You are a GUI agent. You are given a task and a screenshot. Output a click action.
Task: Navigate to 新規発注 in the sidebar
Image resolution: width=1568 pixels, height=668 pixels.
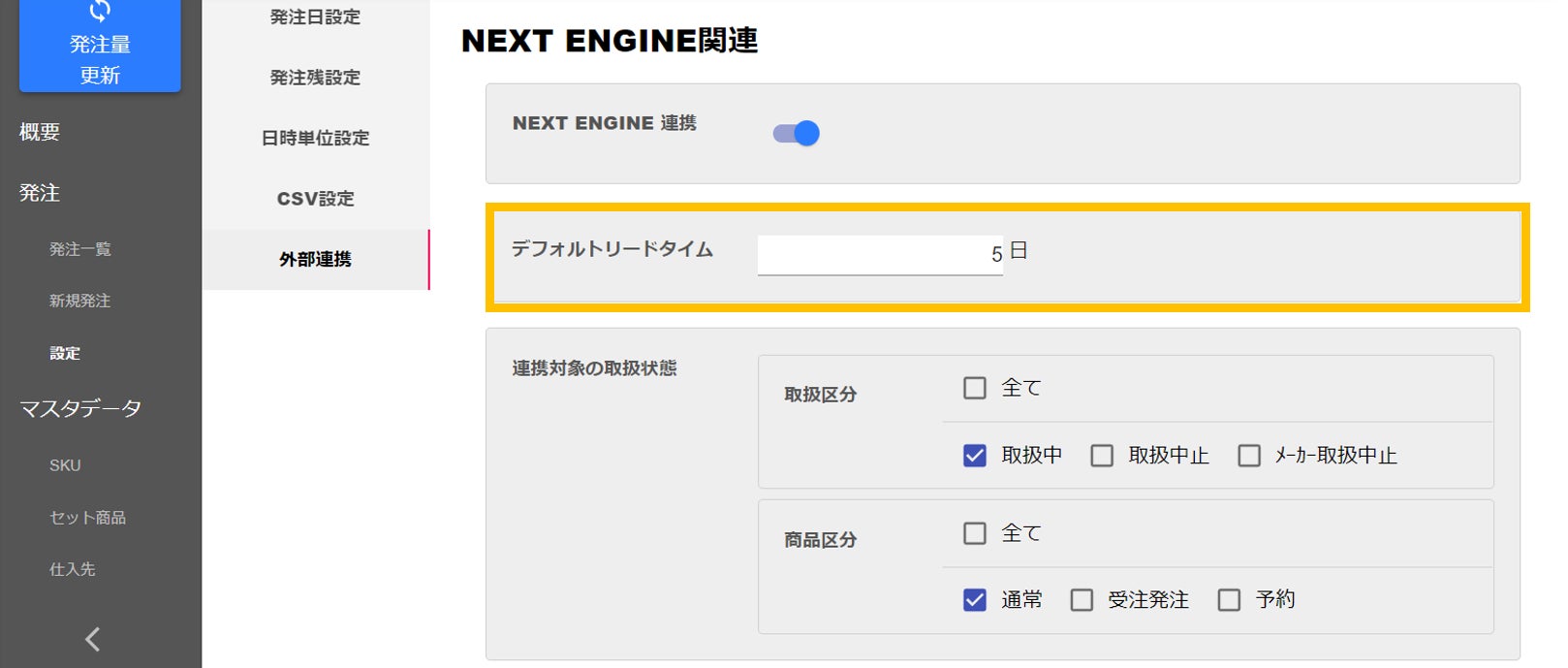click(80, 301)
